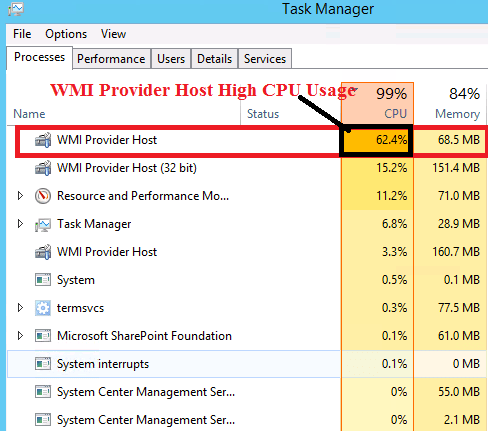Switch to the Performance tab
The width and height of the screenshot is (488, 431).
pyautogui.click(x=111, y=59)
